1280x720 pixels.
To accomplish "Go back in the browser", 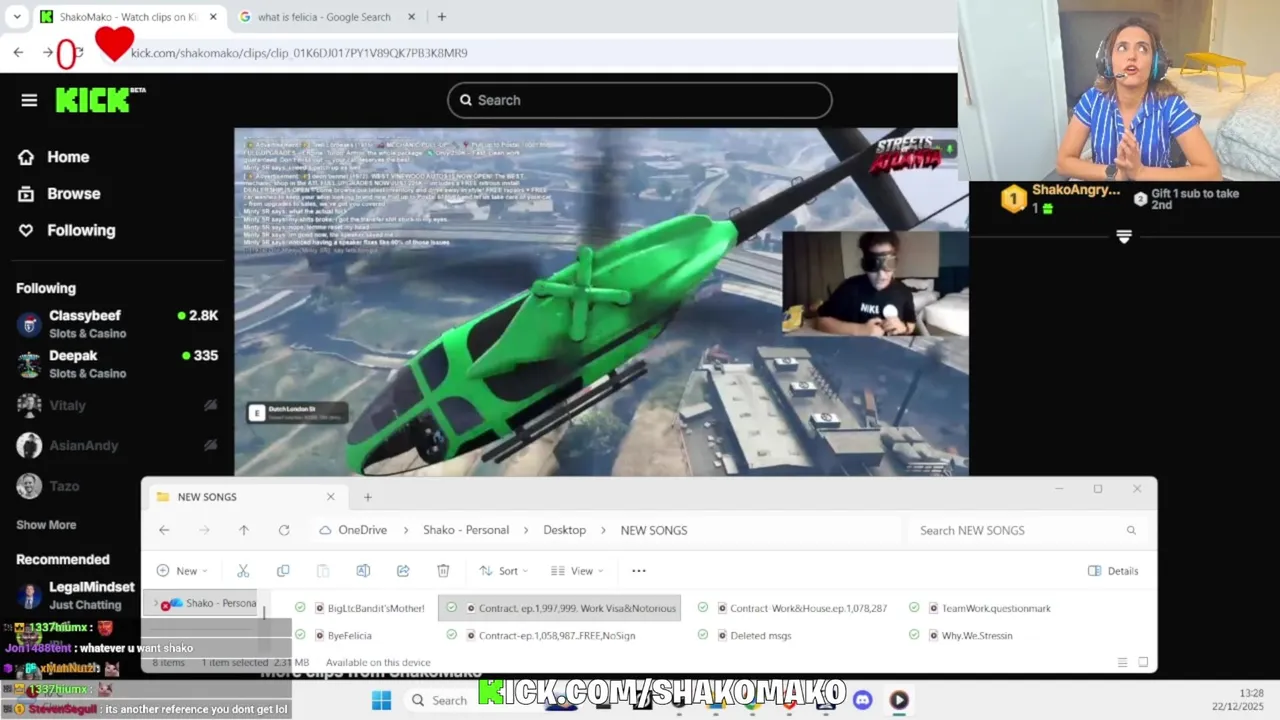I will pyautogui.click(x=18, y=52).
